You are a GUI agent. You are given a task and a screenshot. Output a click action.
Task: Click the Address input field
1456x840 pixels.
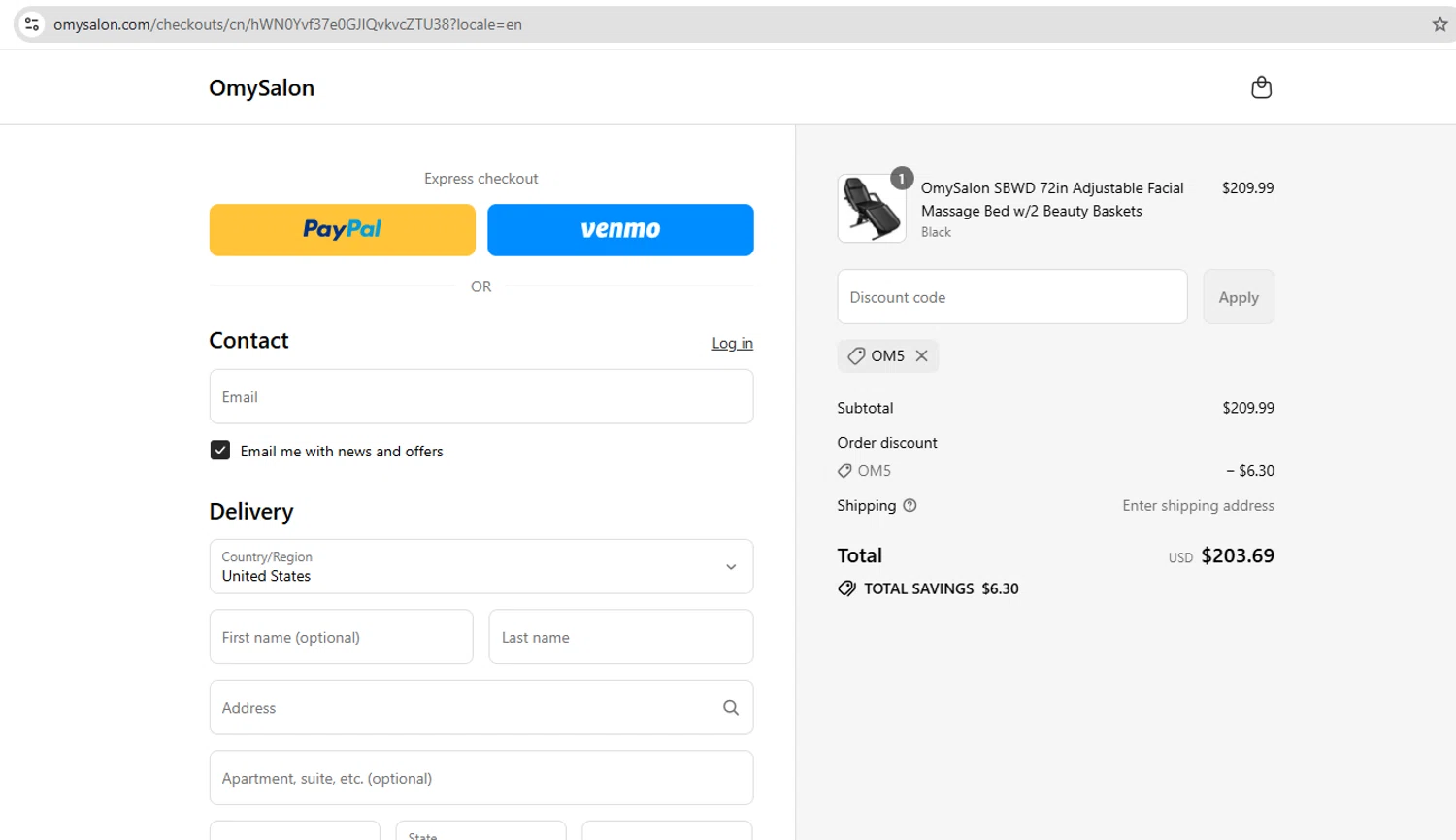(x=481, y=707)
